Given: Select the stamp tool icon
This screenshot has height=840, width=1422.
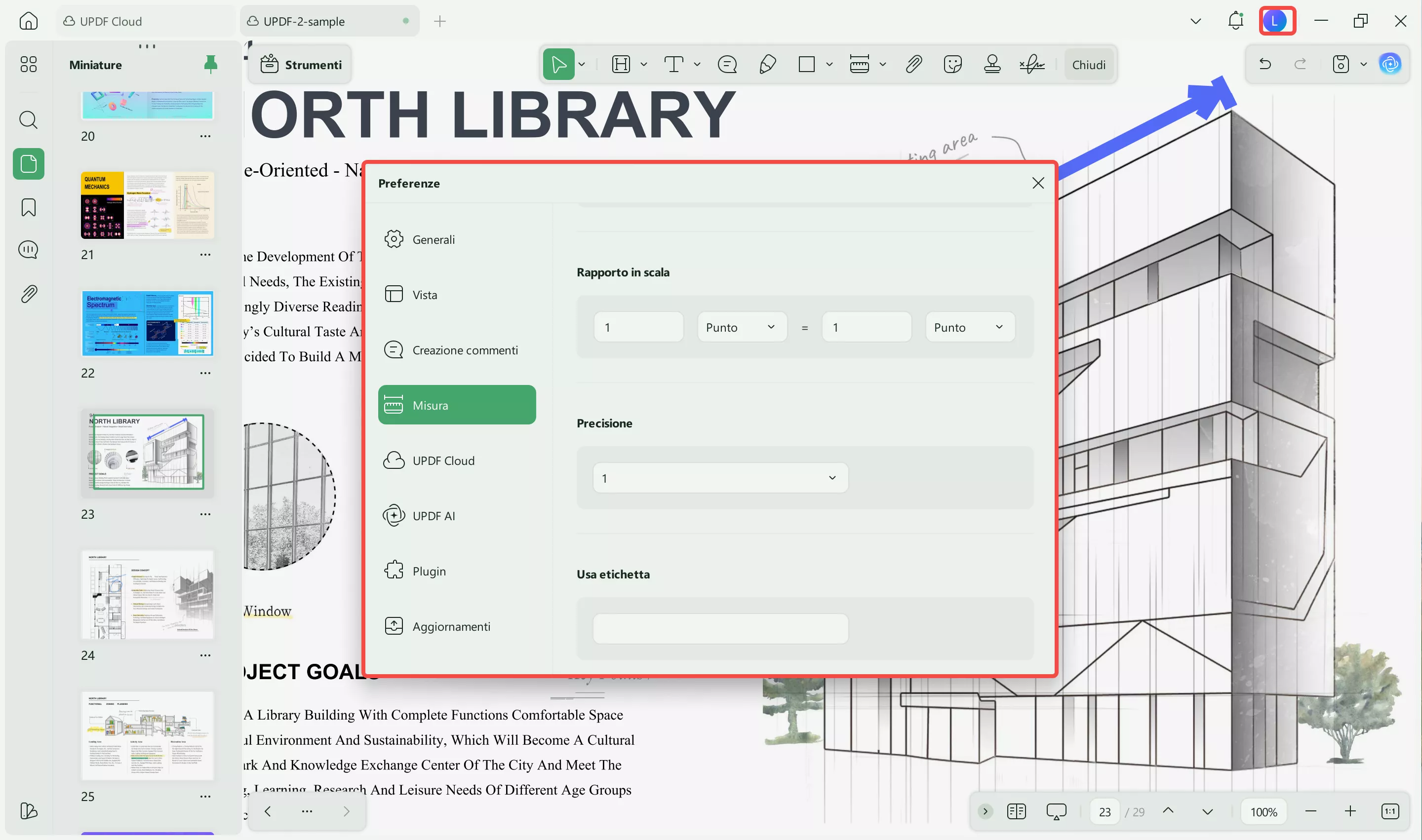Looking at the screenshot, I should coord(991,65).
